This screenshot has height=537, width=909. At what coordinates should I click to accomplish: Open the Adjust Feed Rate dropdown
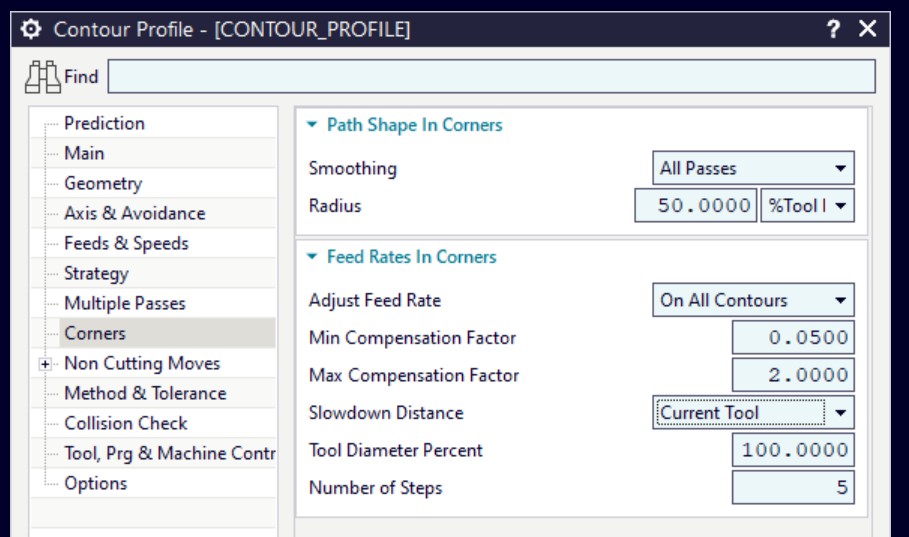753,300
